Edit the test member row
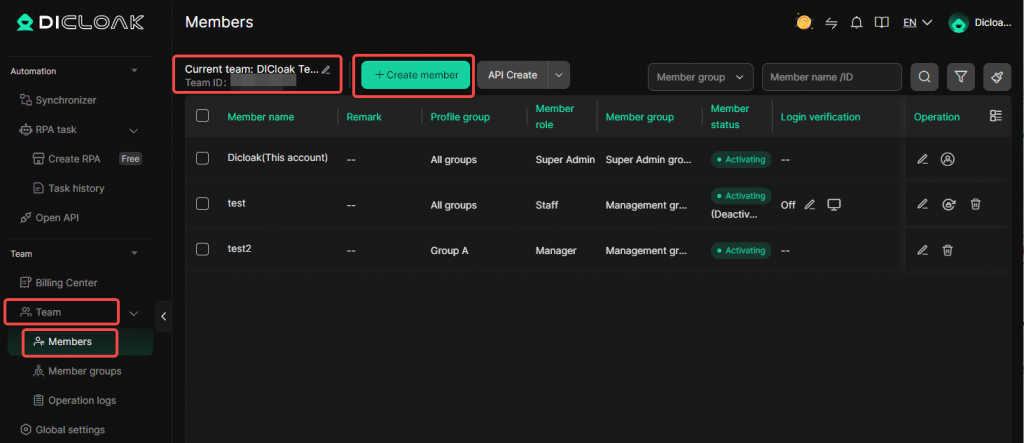The height and width of the screenshot is (443, 1024). tap(922, 205)
